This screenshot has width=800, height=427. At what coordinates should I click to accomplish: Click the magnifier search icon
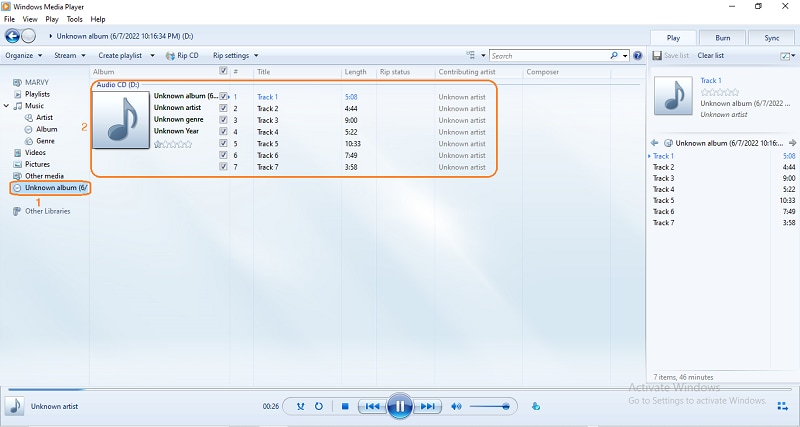point(614,56)
